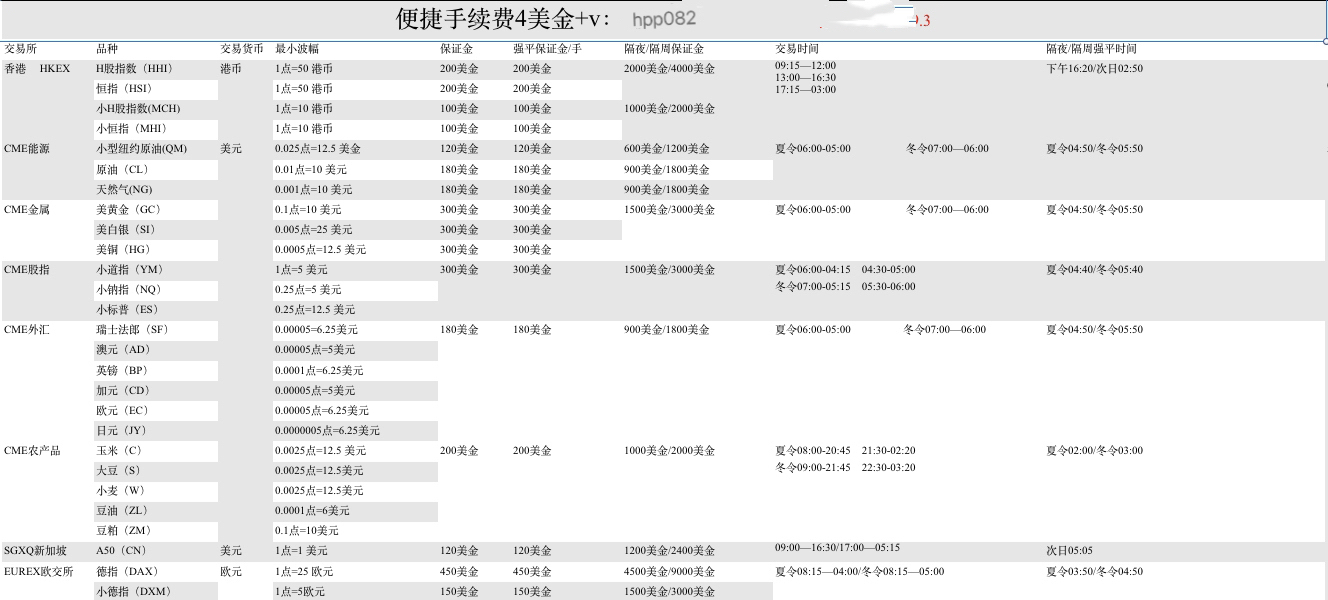The width and height of the screenshot is (1328, 600).
Task: Select the 1点=25 欧元 tick value
Action: click(x=304, y=572)
